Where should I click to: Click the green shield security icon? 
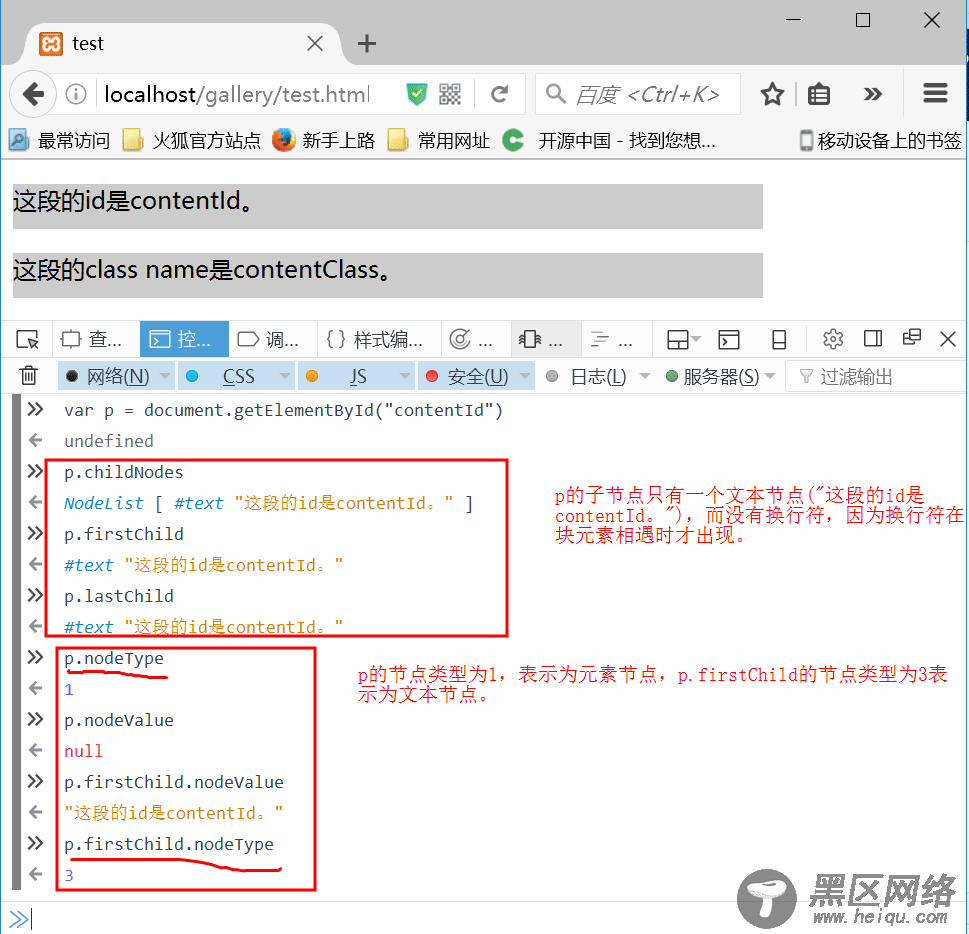[x=417, y=94]
